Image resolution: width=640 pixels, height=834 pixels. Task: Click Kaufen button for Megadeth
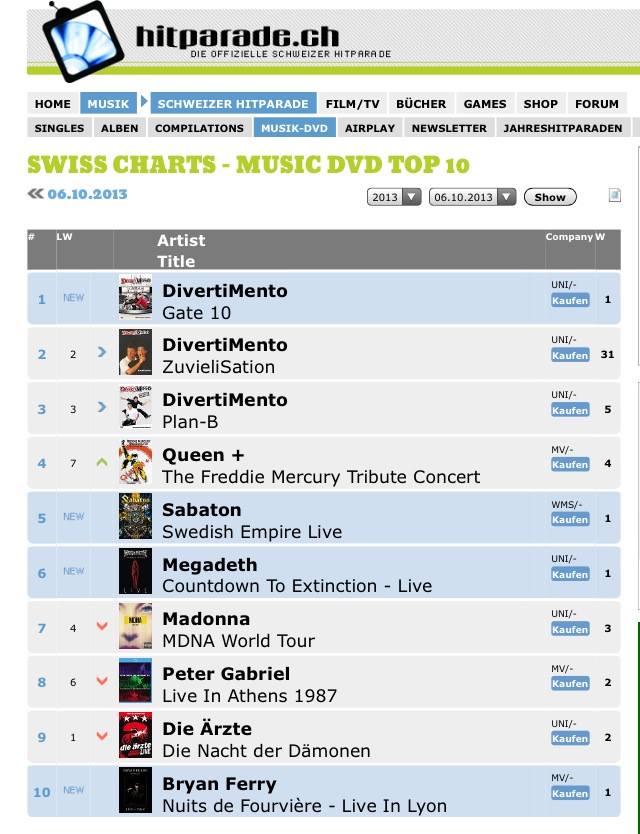(570, 574)
